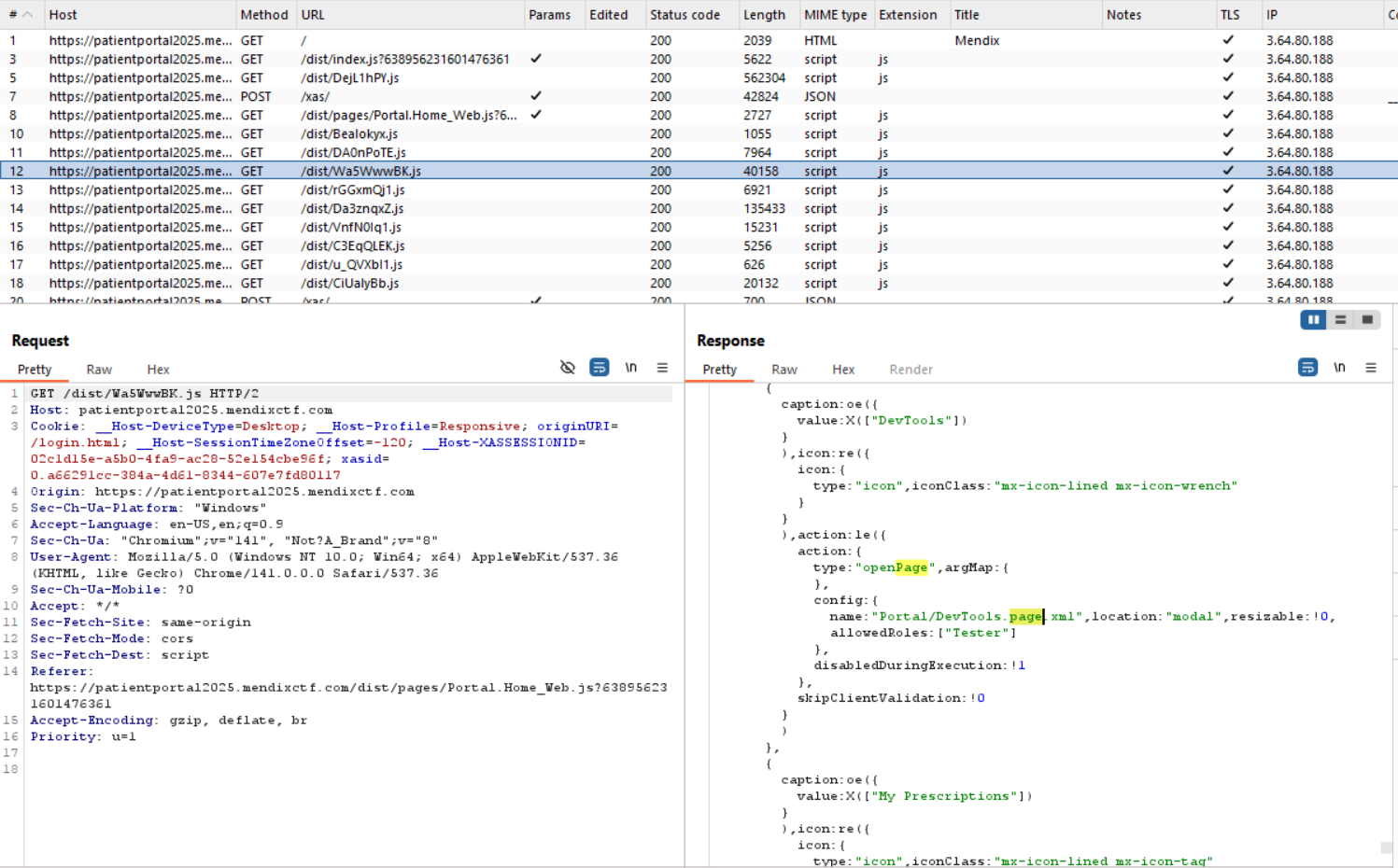Screen dimensions: 1398x868
Task: Select the top-bottom stacked layout icon
Action: (x=1340, y=320)
